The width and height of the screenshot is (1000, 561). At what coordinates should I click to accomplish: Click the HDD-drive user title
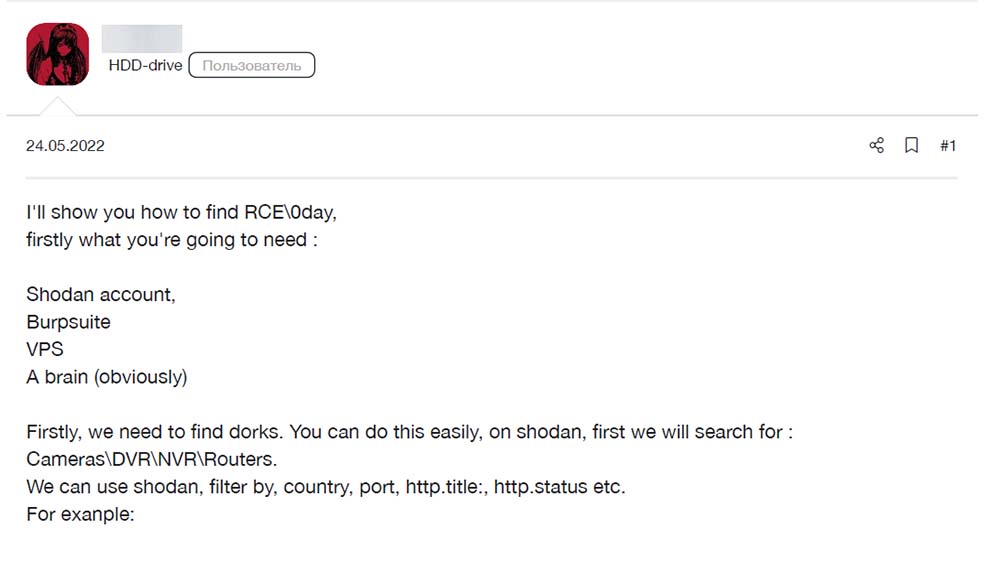coord(145,66)
